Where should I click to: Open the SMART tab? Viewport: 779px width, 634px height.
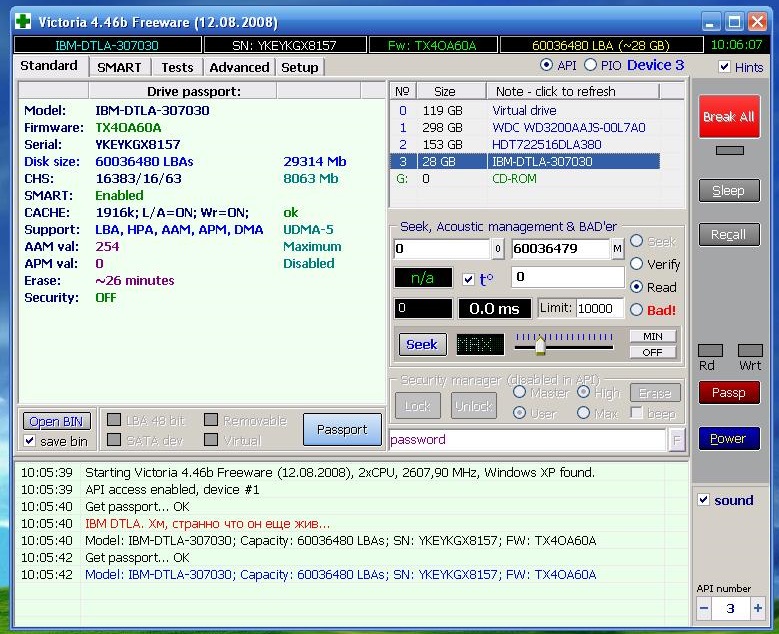tap(119, 68)
